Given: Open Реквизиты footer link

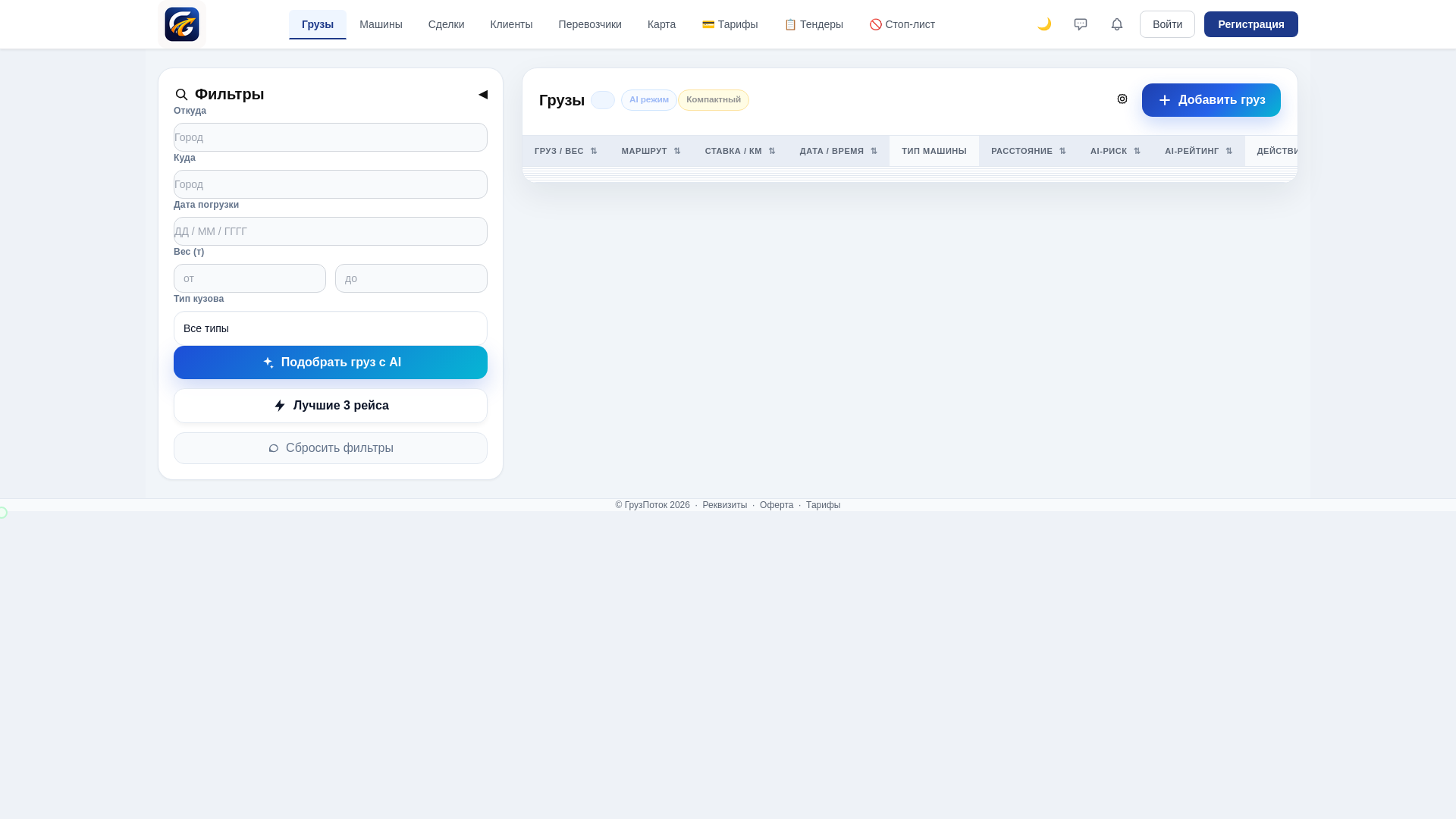Looking at the screenshot, I should point(724,505).
